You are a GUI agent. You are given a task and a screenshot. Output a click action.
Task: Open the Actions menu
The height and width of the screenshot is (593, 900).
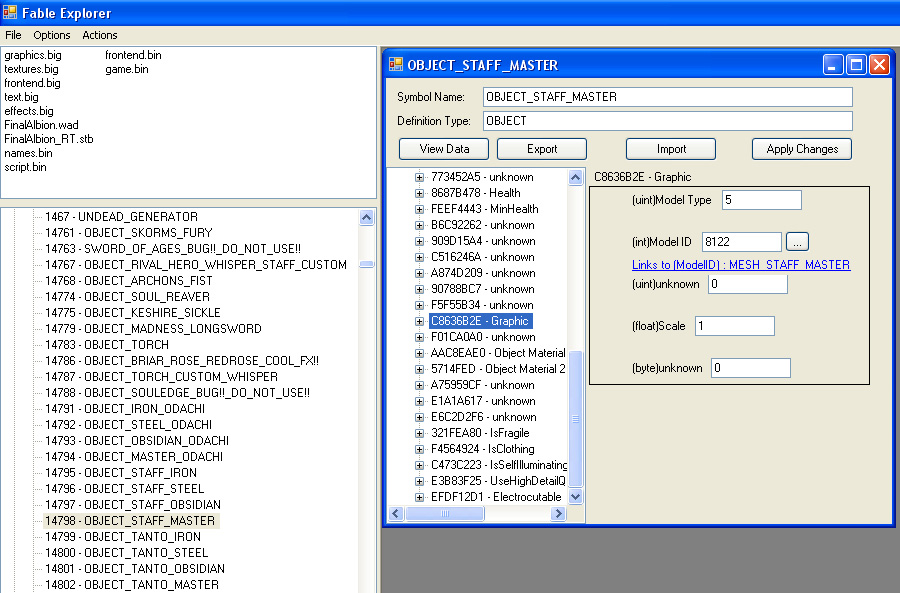coord(100,35)
